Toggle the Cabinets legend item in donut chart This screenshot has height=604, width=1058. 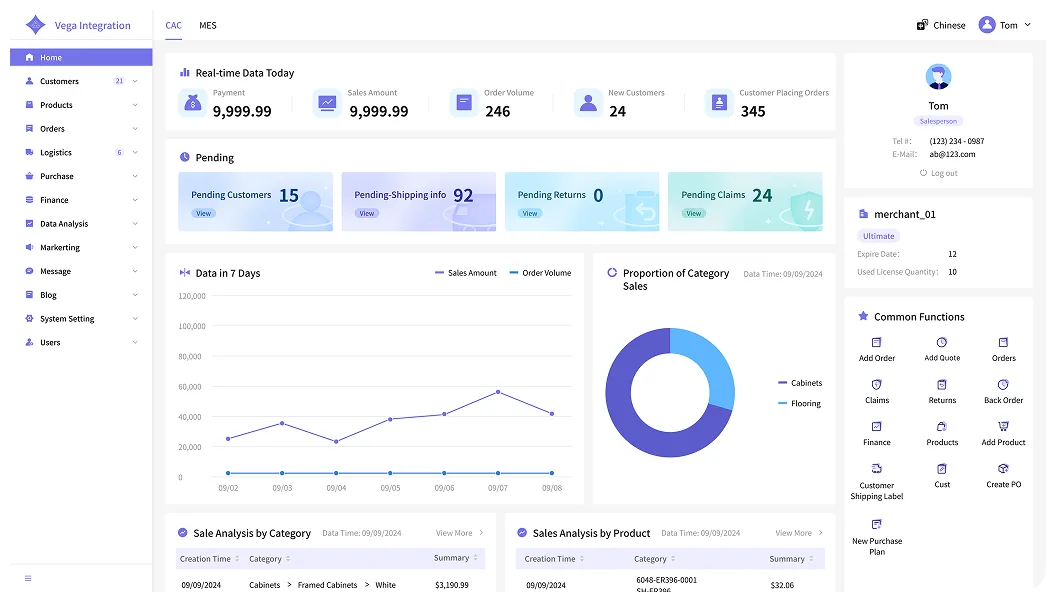click(x=800, y=383)
